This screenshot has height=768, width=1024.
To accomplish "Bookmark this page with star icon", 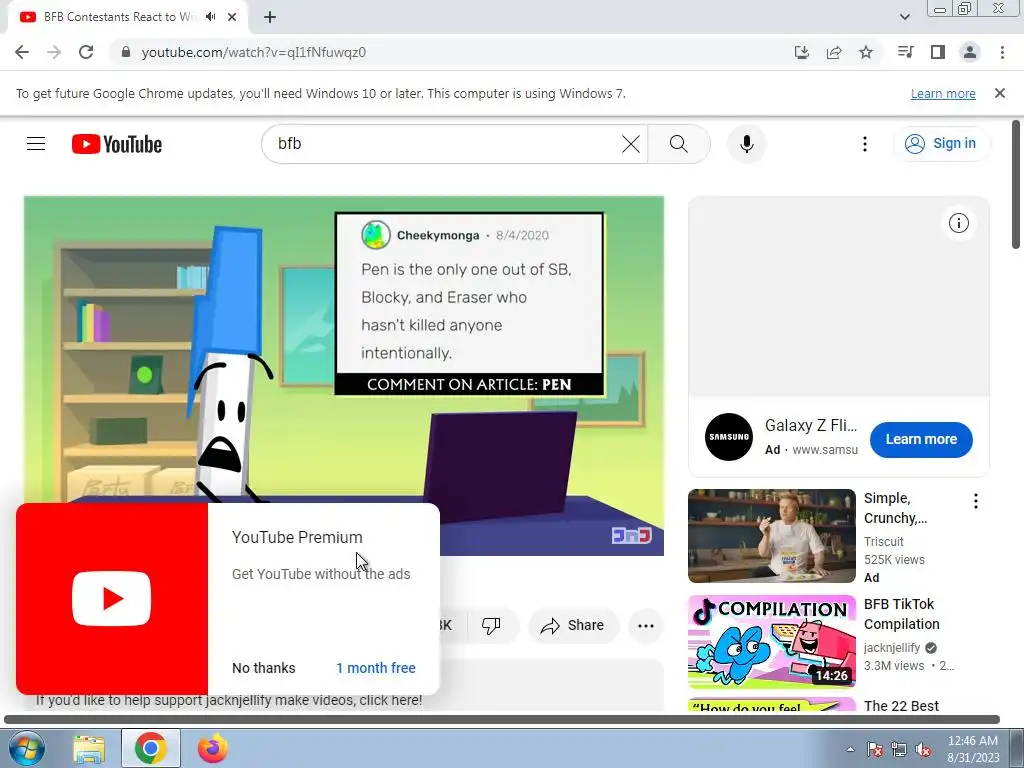I will pos(866,52).
